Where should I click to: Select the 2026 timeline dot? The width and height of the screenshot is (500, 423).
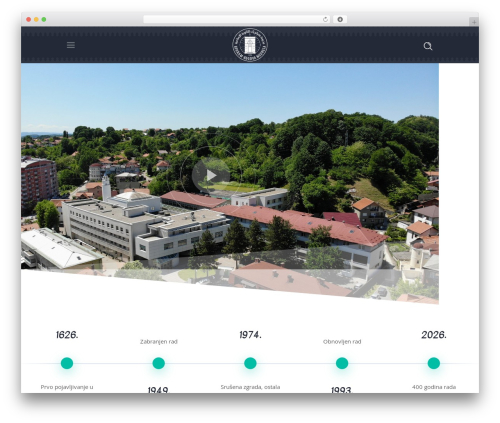[434, 363]
